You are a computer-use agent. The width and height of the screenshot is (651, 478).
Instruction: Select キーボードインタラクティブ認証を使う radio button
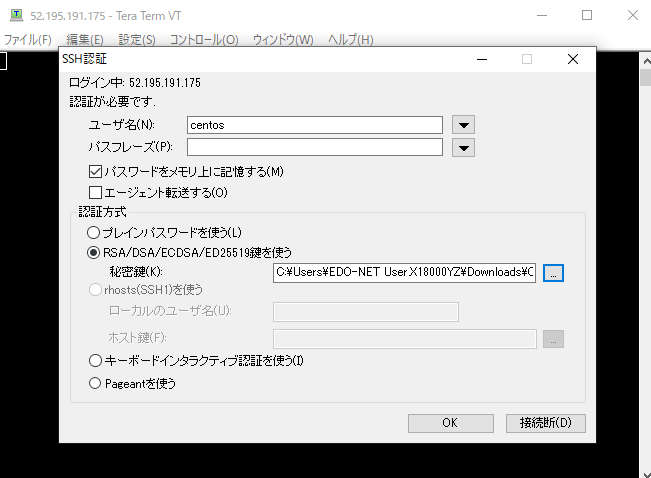coord(95,360)
